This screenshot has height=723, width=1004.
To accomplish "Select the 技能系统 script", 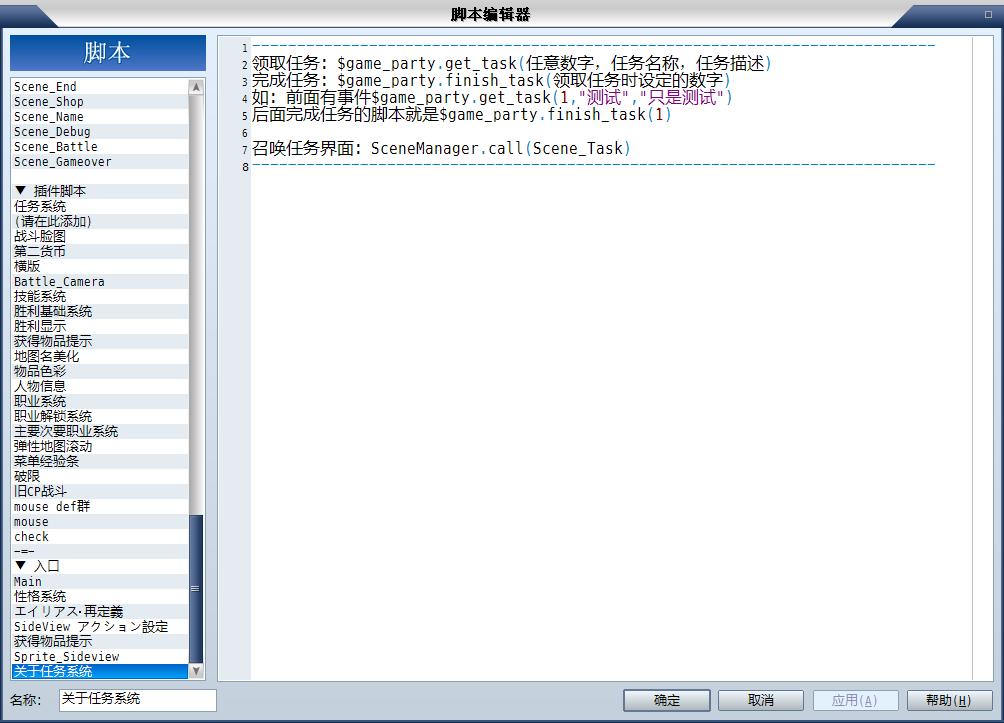I will tap(101, 296).
